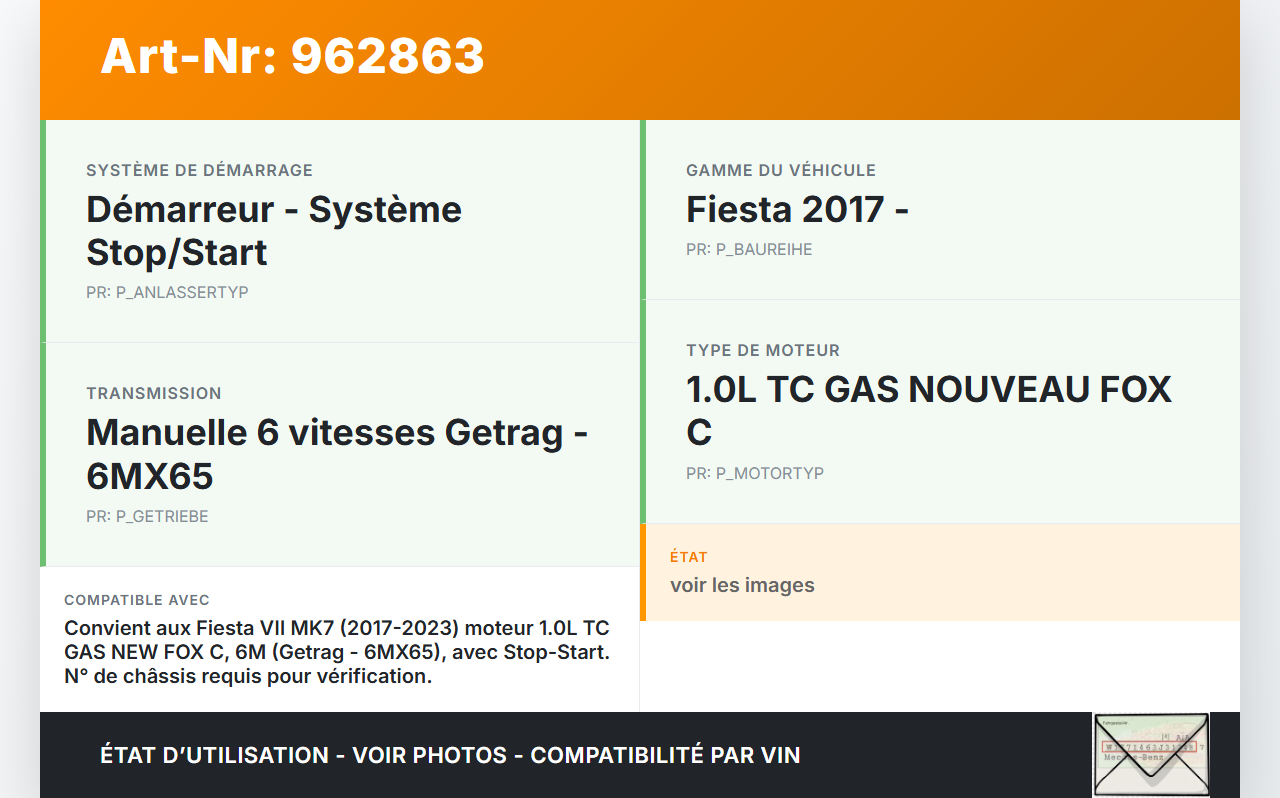Image resolution: width=1280 pixels, height=798 pixels.
Task: Click the envelope VIN icon
Action: (x=1150, y=754)
